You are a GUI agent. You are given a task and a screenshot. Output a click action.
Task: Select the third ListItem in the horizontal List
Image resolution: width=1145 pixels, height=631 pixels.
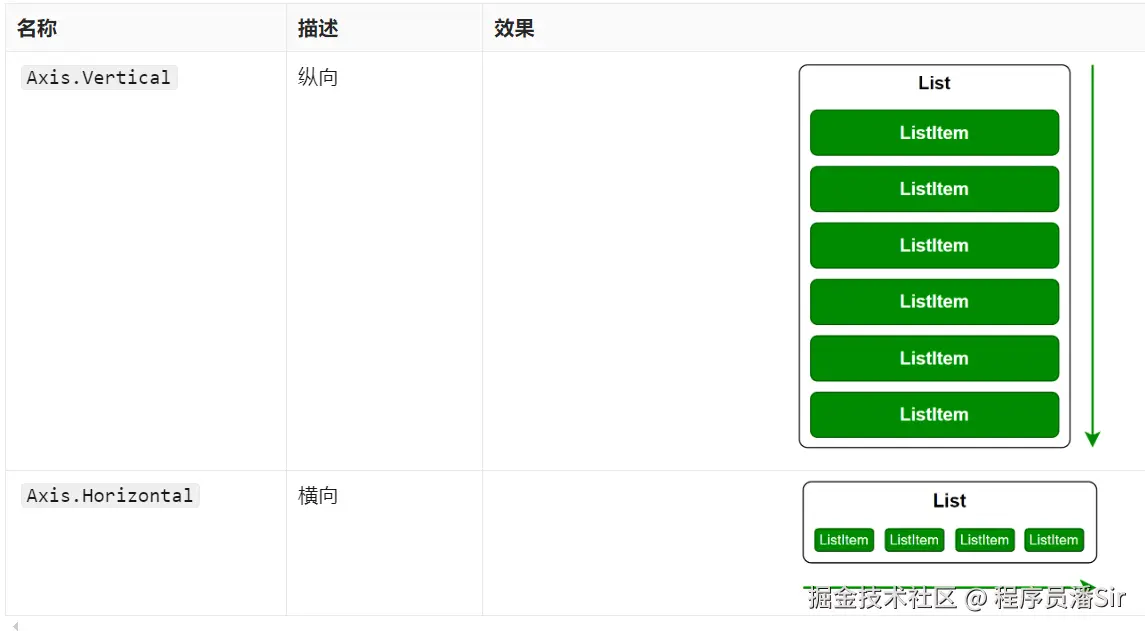pos(984,540)
